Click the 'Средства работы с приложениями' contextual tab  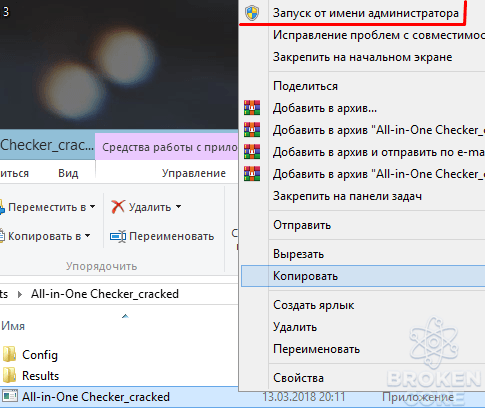[x=167, y=147]
